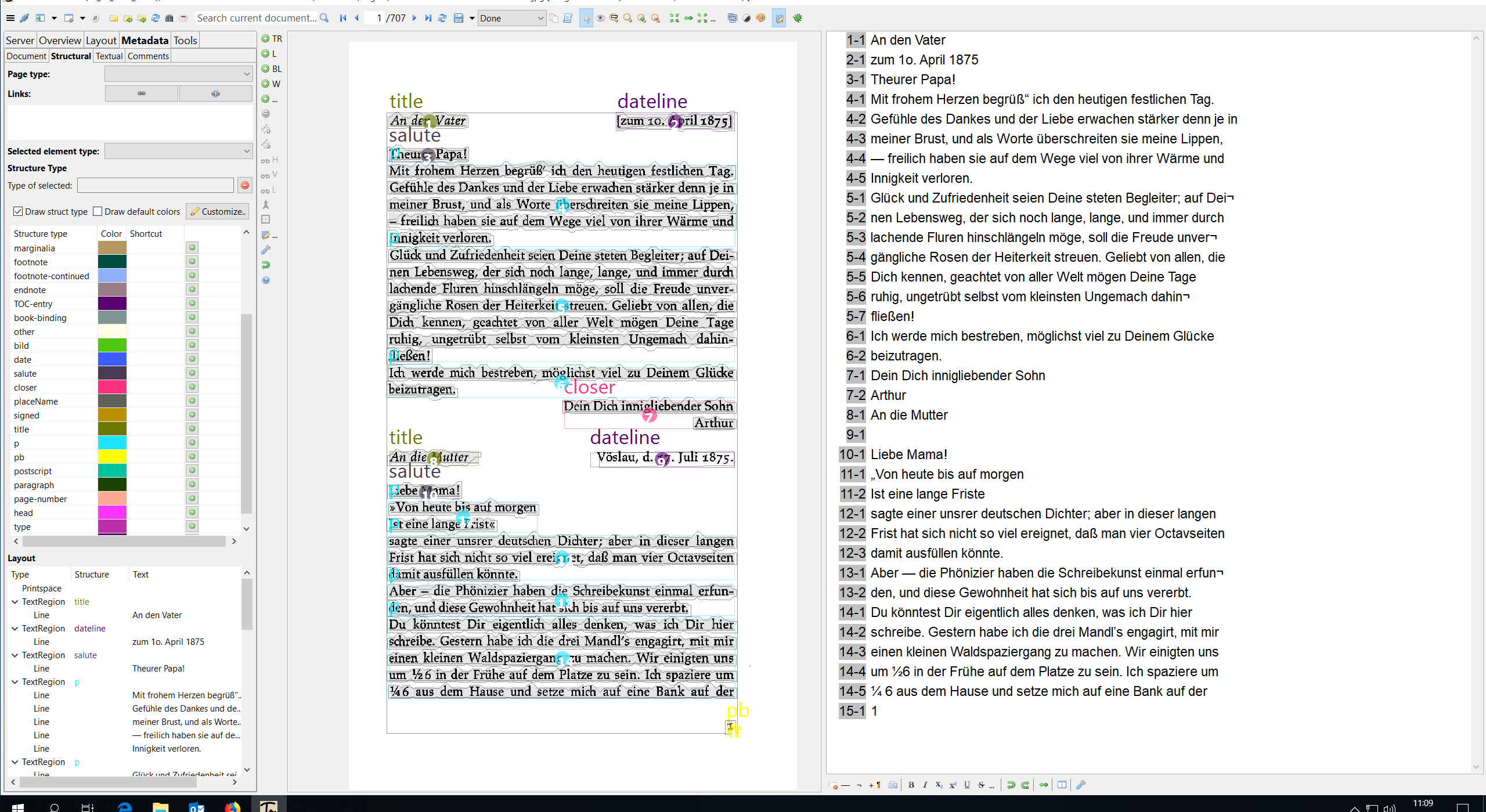Switch to the Layout tab

[x=101, y=40]
